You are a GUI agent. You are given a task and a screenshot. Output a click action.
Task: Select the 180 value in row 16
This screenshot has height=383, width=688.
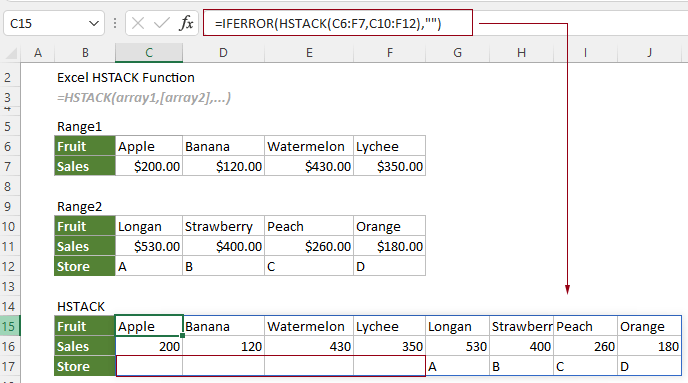tap(649, 347)
